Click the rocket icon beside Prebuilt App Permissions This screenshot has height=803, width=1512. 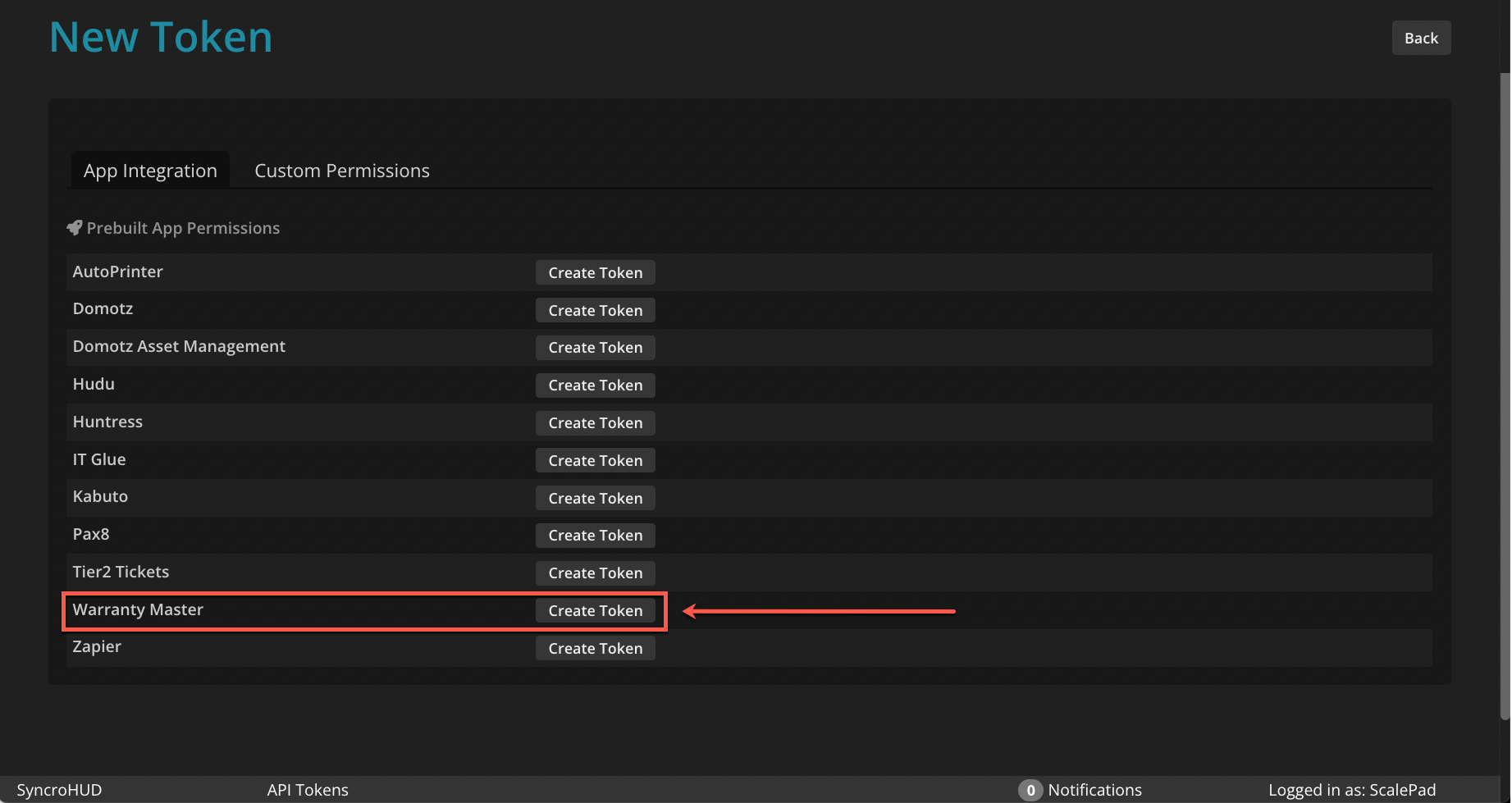click(75, 228)
